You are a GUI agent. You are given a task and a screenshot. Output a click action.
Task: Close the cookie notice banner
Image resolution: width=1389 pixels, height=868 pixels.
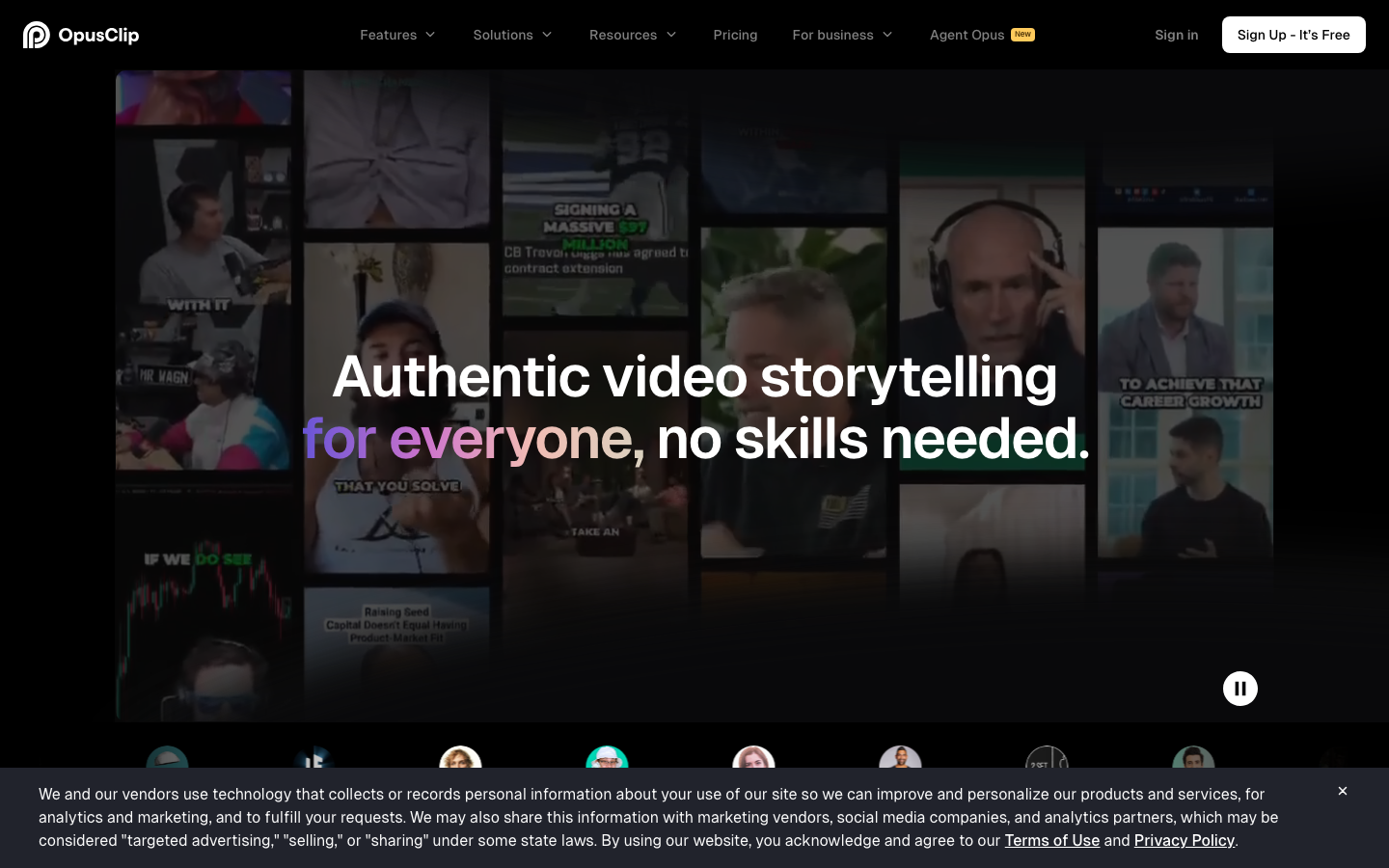[1343, 791]
